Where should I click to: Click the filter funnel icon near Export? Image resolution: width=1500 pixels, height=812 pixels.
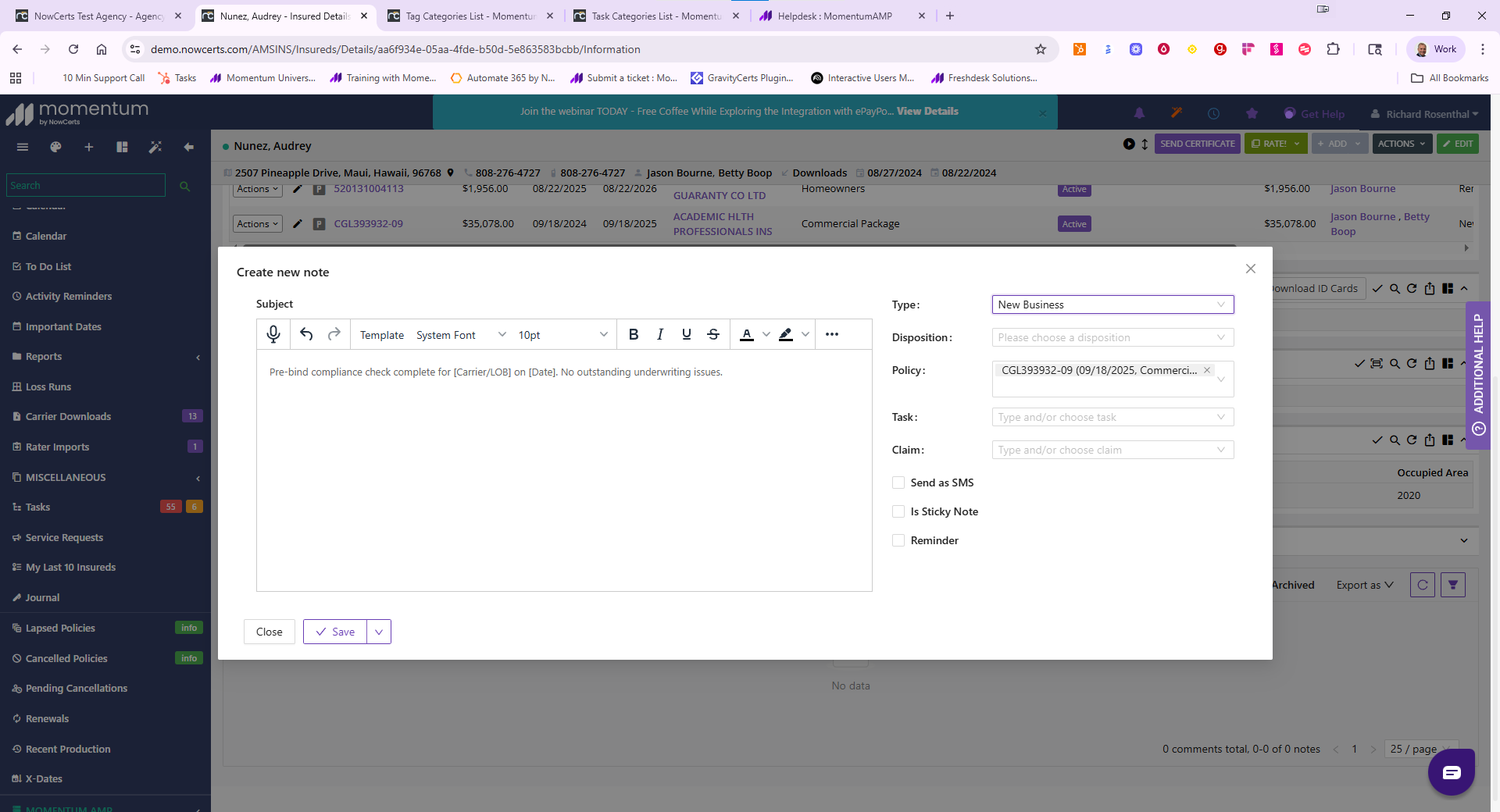(x=1453, y=585)
